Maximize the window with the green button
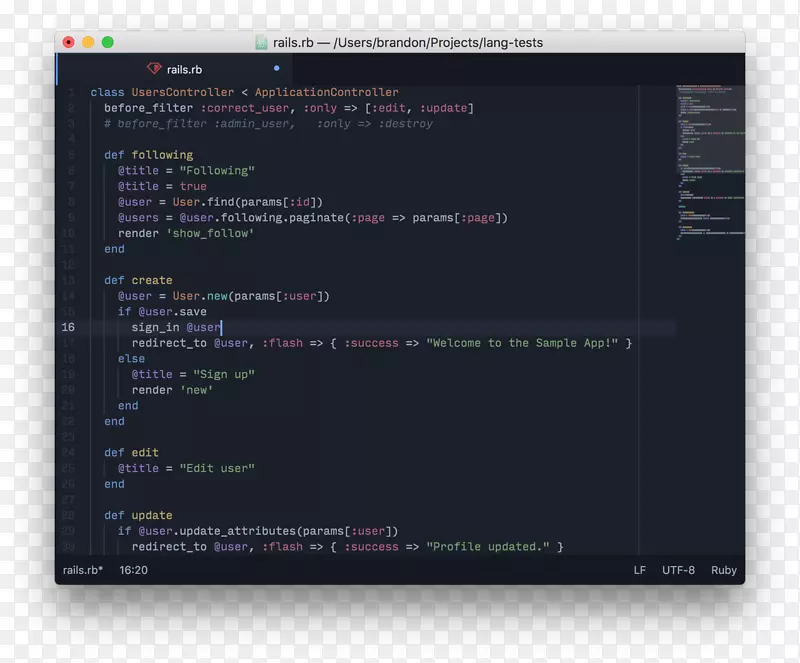This screenshot has width=800, height=663. tap(108, 42)
